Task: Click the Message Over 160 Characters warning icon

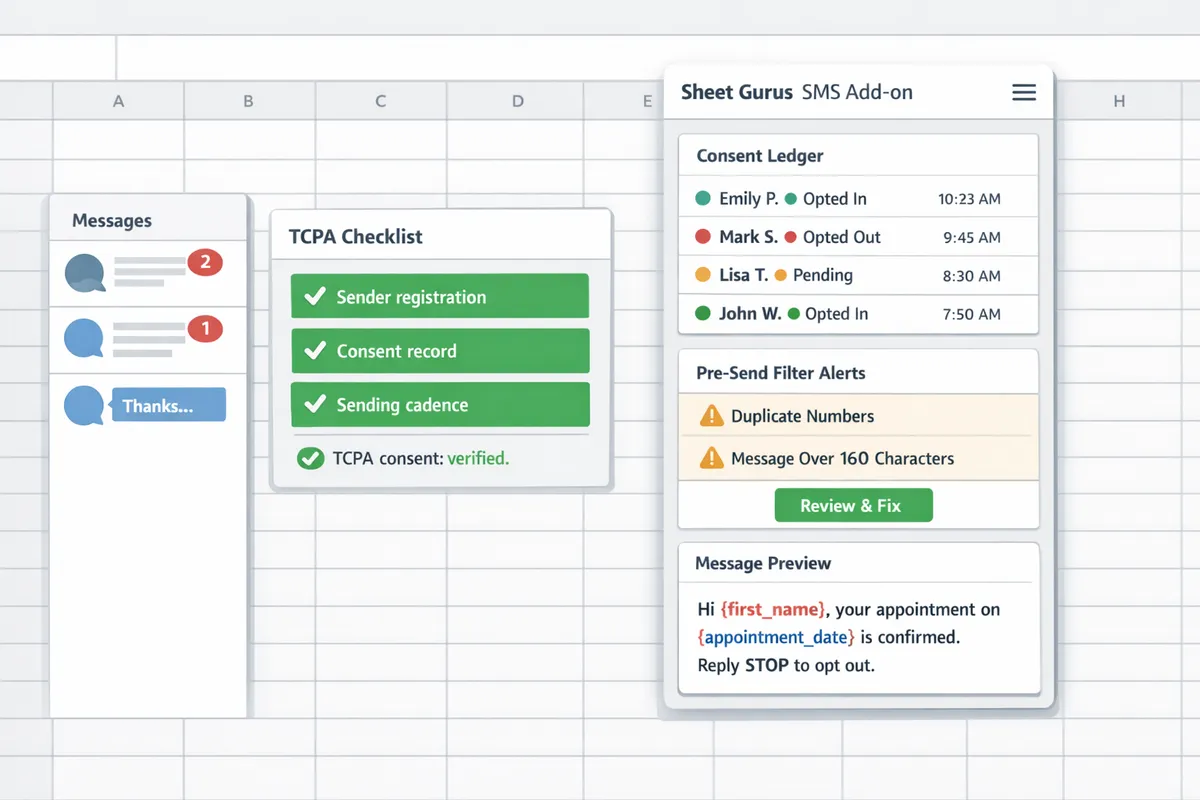Action: (x=711, y=458)
